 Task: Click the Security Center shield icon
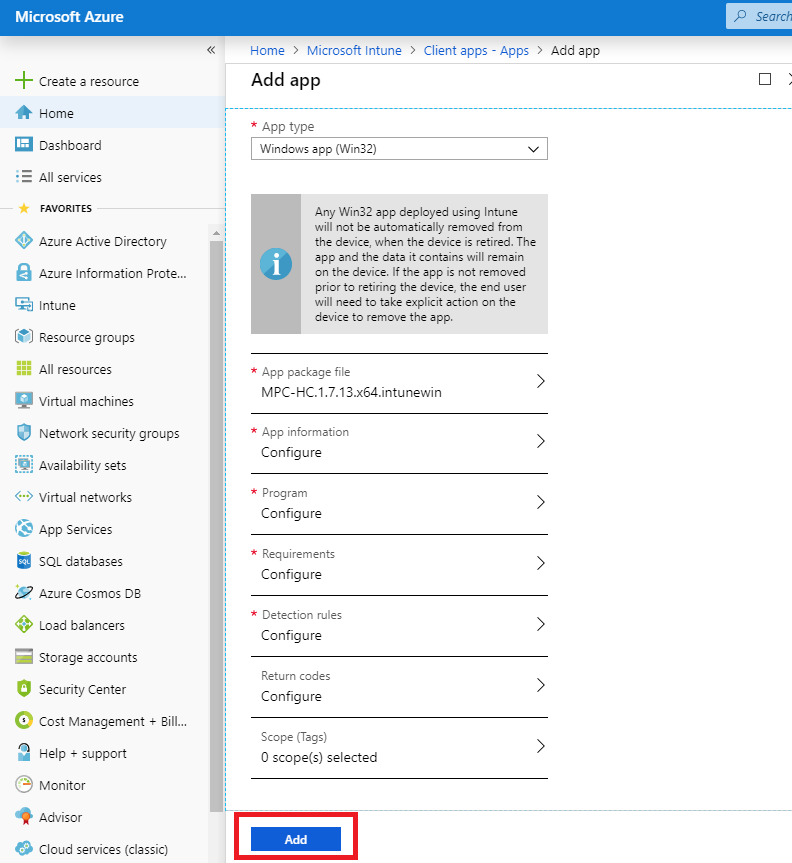coord(24,689)
